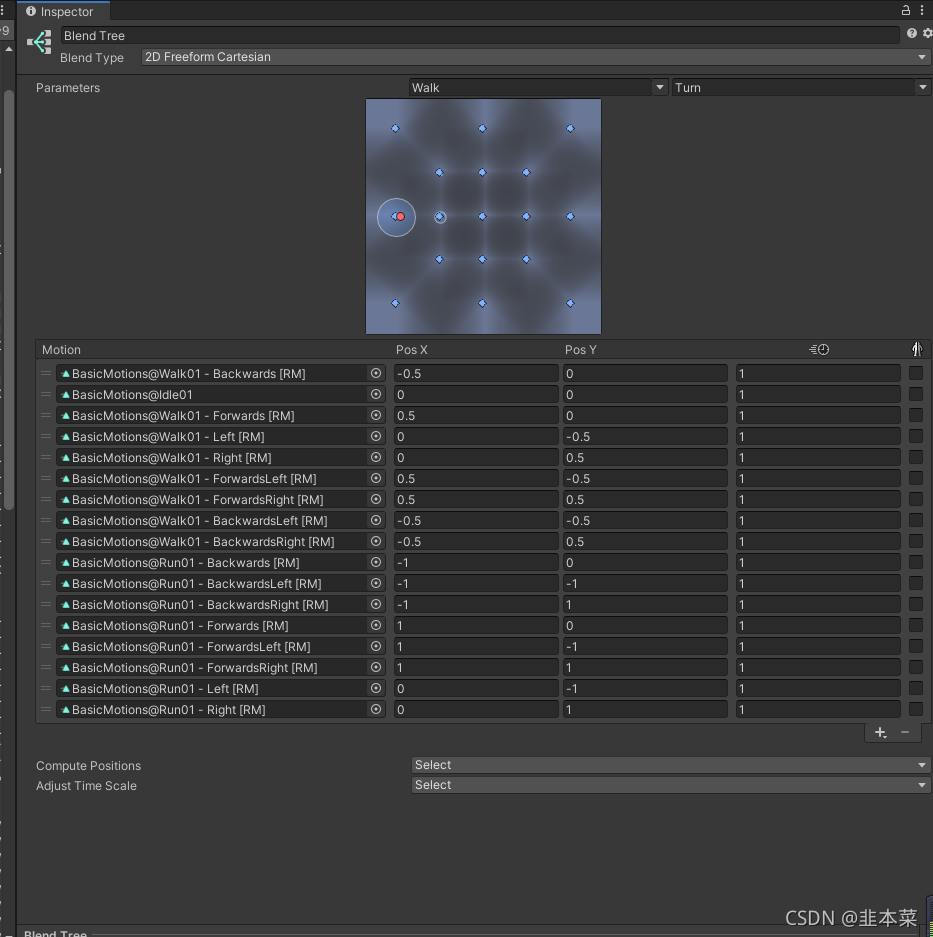
Task: Open the Inspector help icon
Action: 910,33
